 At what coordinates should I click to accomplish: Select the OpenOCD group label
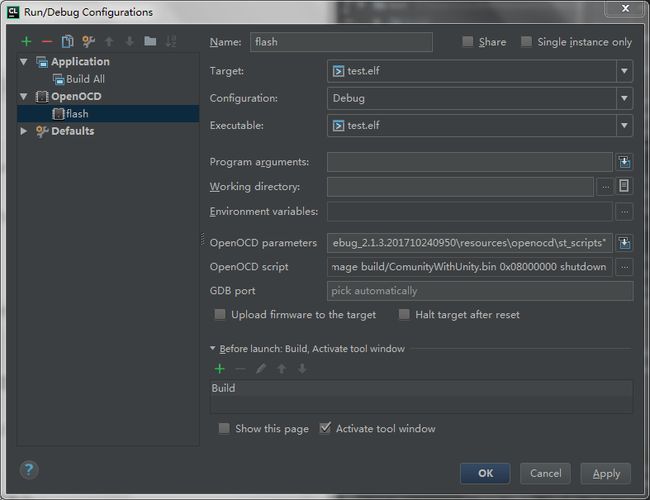tap(76, 97)
